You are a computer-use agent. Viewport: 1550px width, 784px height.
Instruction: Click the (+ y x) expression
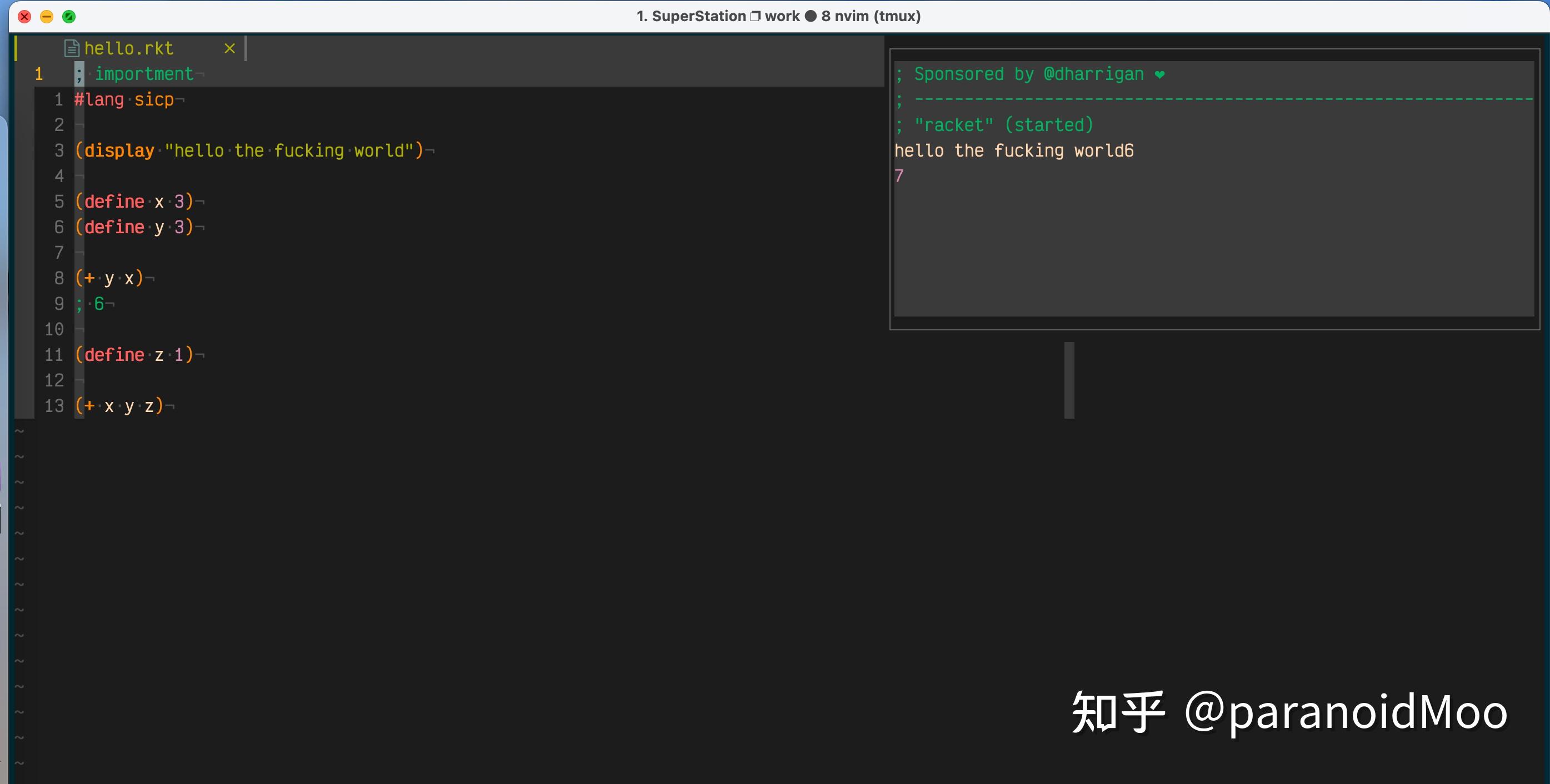tap(109, 278)
